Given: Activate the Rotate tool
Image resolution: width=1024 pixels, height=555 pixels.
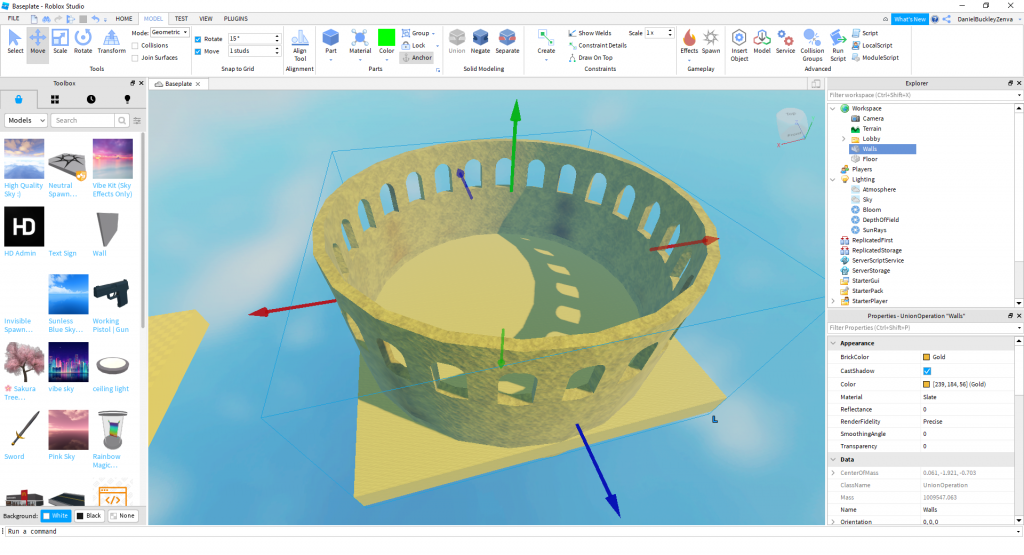Looking at the screenshot, I should 83,41.
